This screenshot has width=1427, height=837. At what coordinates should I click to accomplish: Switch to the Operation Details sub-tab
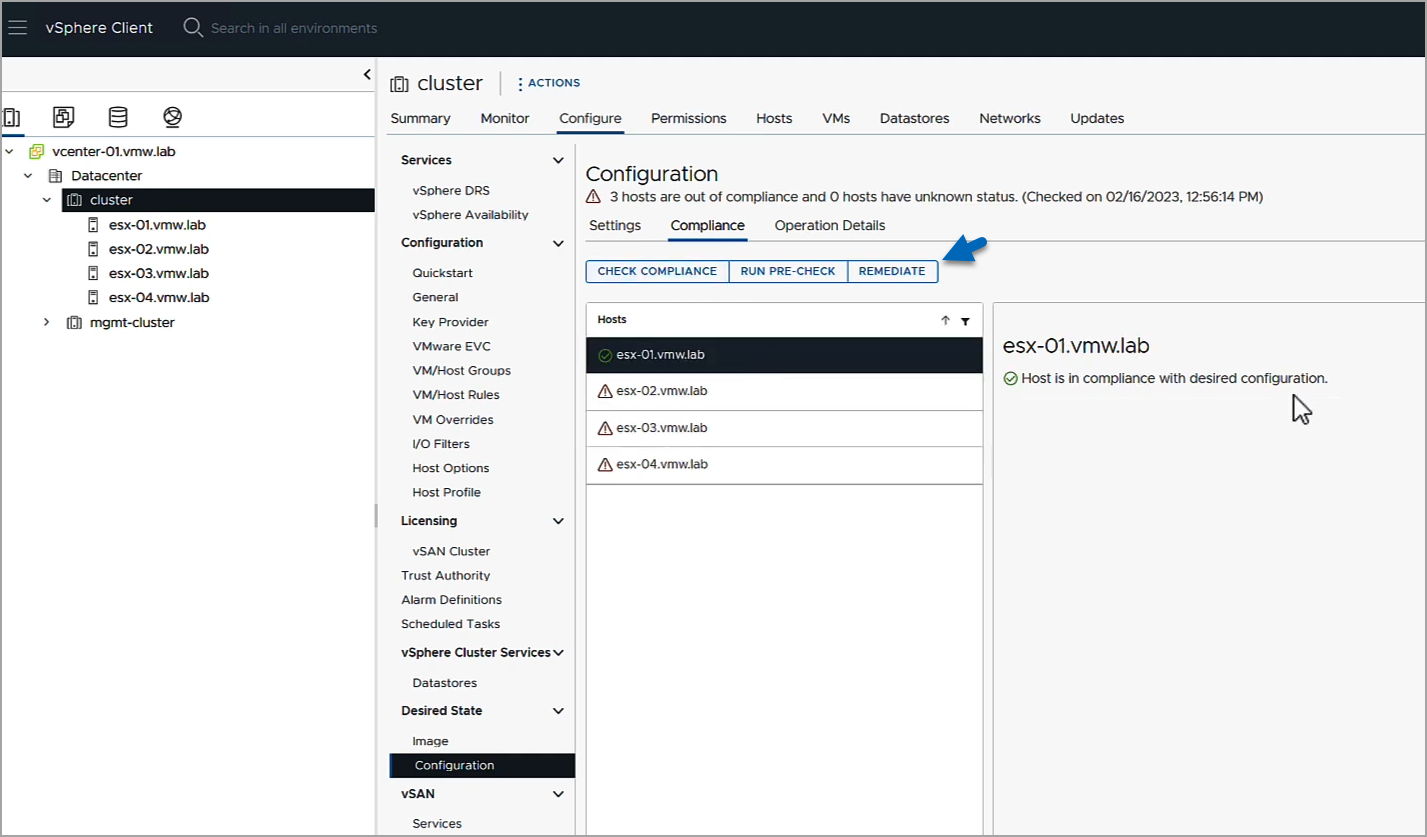click(x=830, y=225)
